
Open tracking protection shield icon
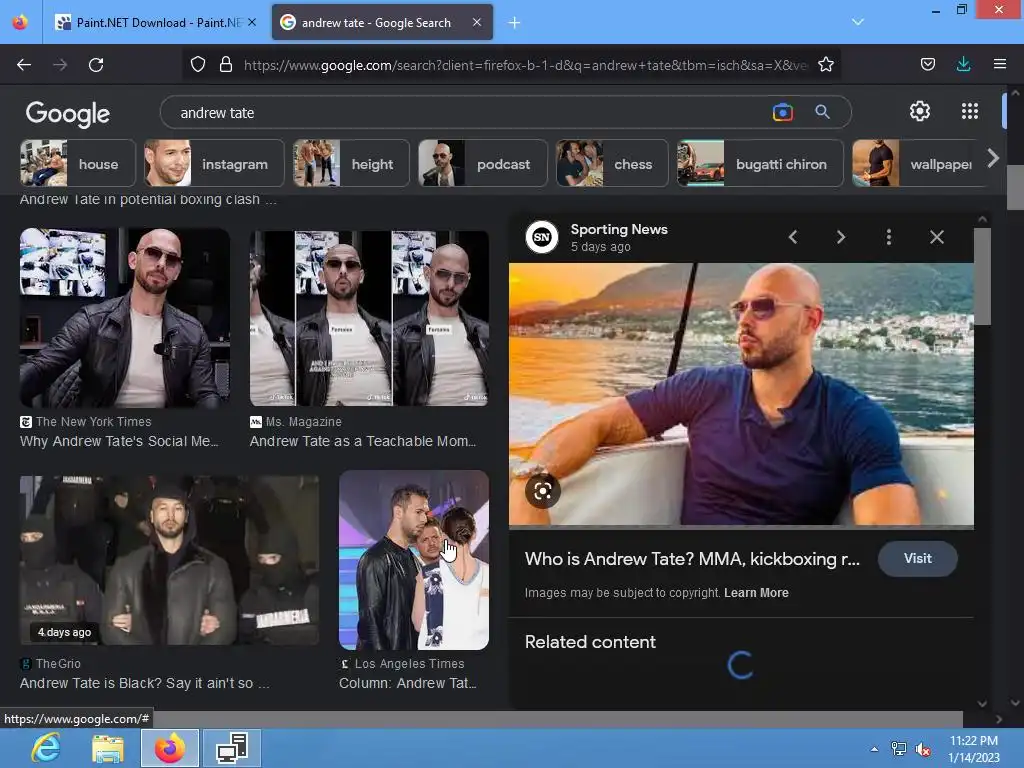pyautogui.click(x=198, y=64)
